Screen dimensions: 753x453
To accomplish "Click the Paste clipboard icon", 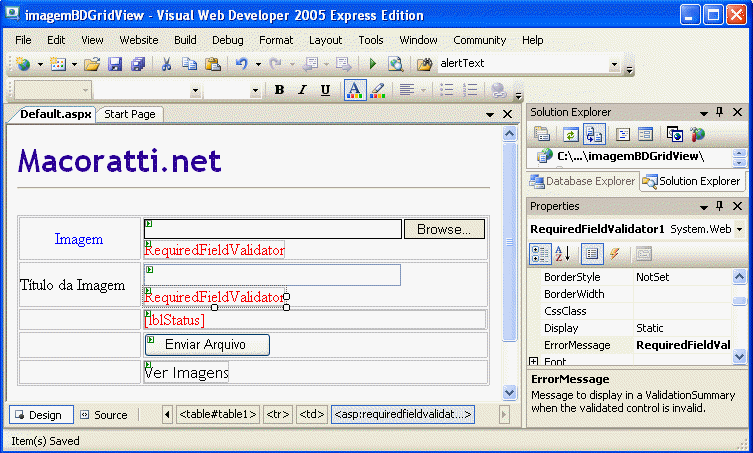I will 213,64.
